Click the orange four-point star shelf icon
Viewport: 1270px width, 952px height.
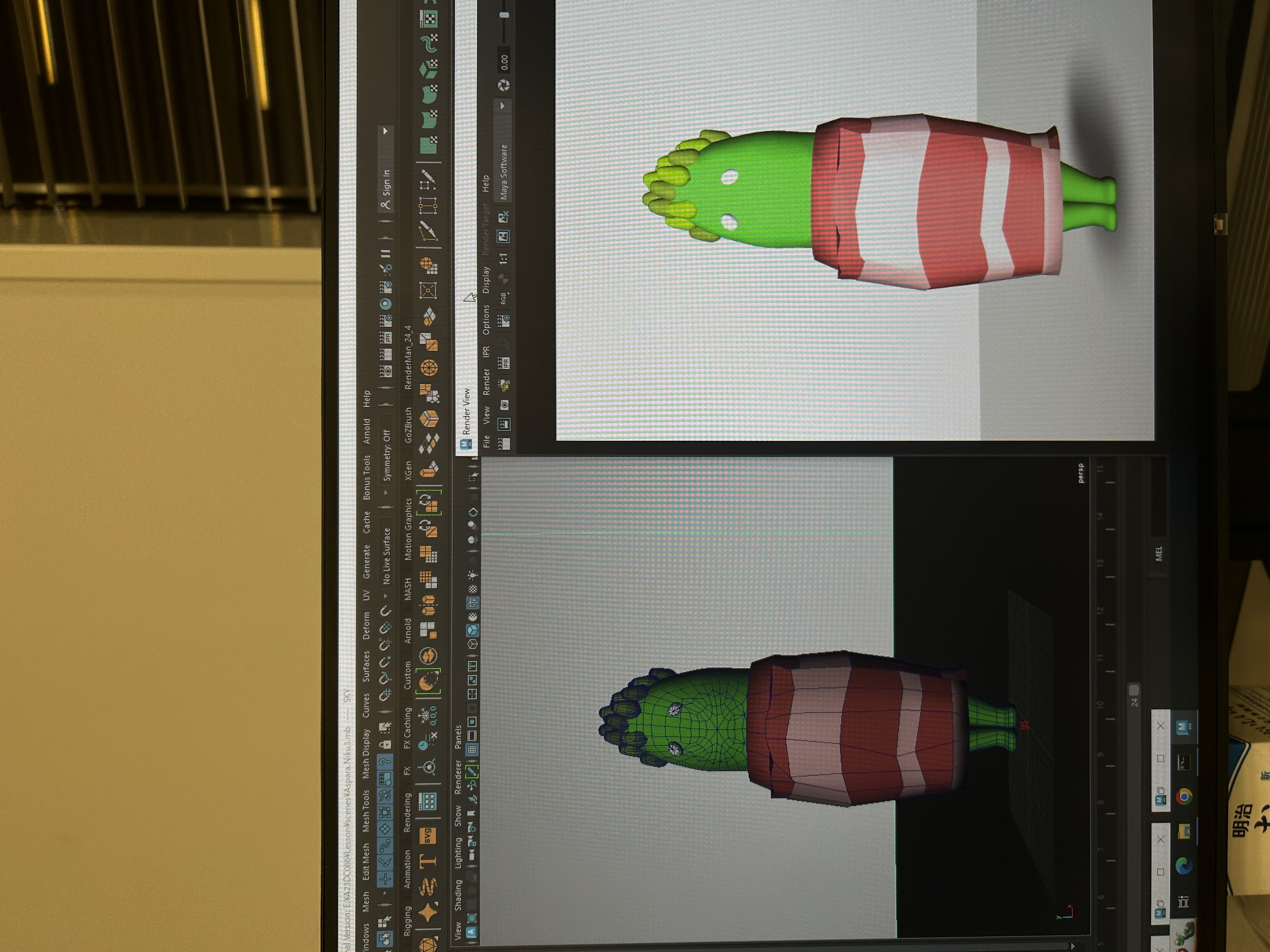[428, 912]
